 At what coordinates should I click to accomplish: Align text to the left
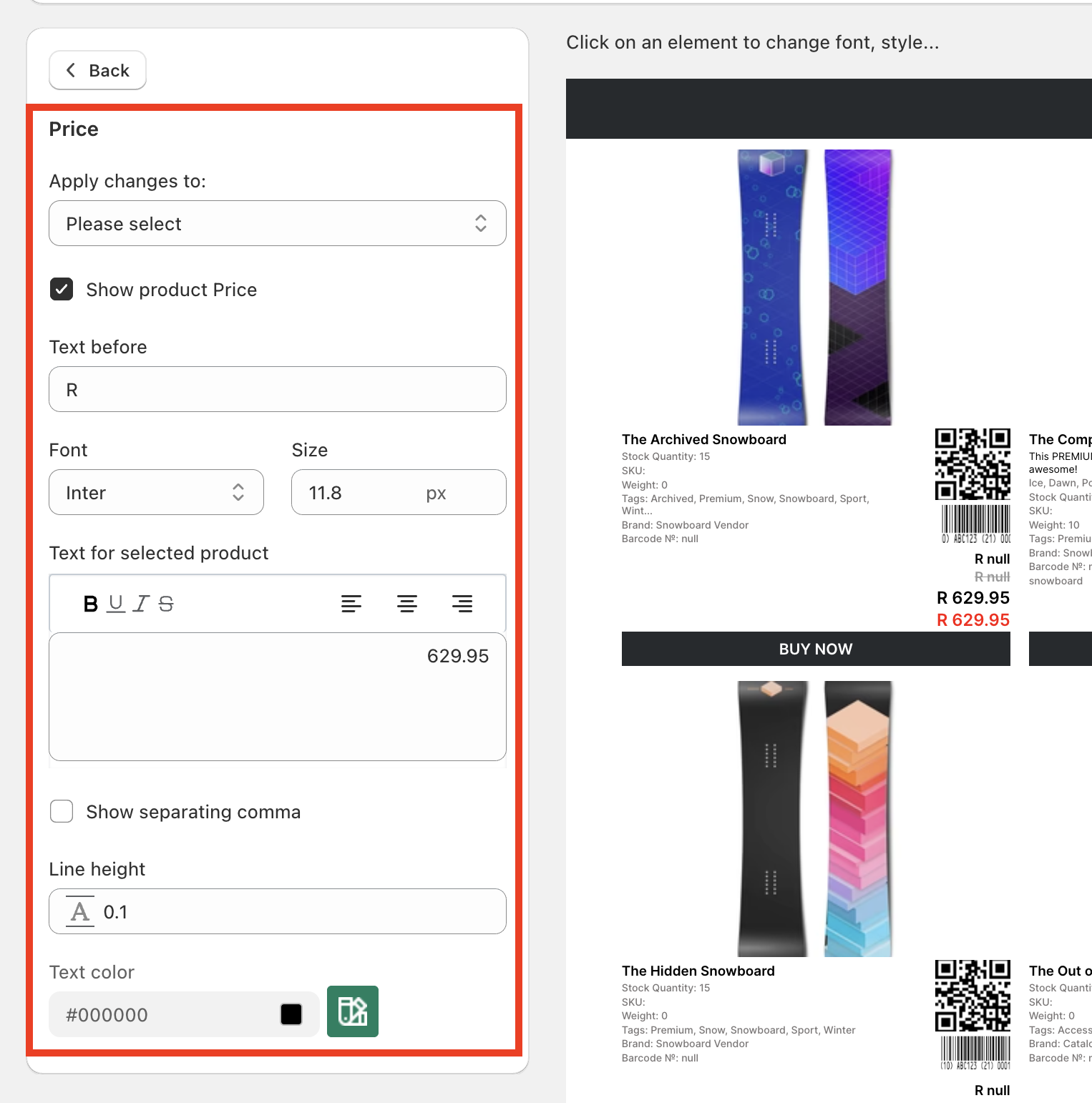click(351, 604)
